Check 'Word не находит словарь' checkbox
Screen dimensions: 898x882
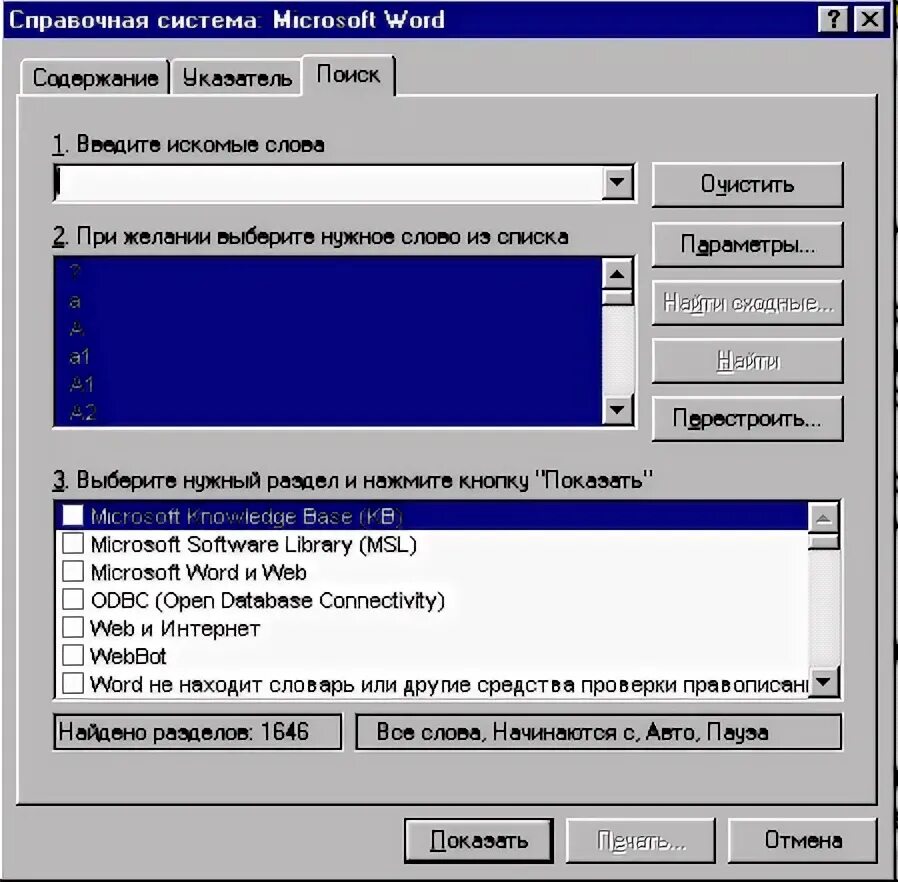[73, 683]
